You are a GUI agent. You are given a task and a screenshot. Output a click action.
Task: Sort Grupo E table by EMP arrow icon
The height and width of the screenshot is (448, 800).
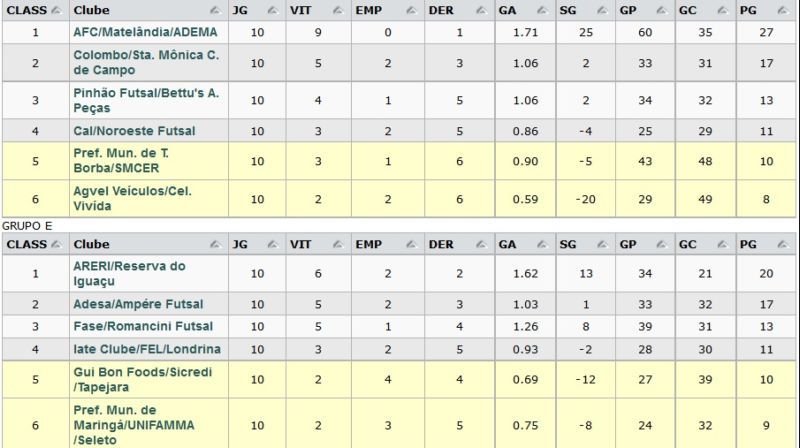411,244
